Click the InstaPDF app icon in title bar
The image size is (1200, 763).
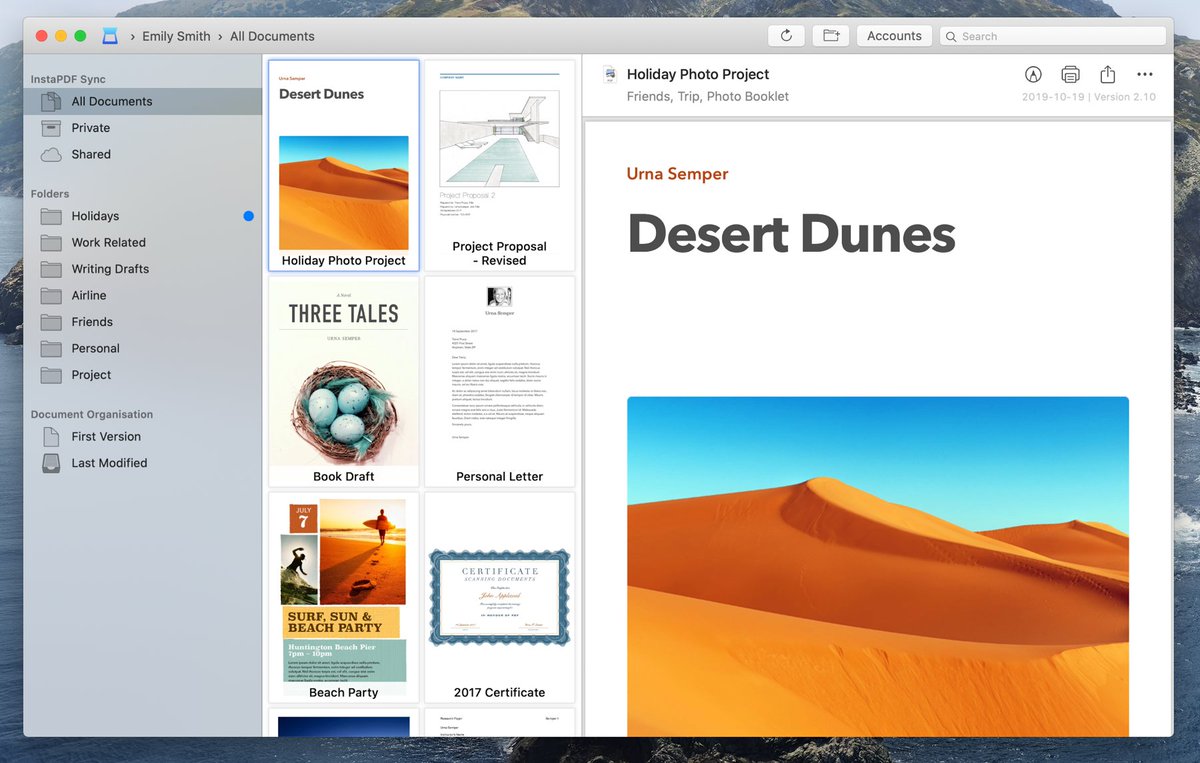(x=109, y=36)
